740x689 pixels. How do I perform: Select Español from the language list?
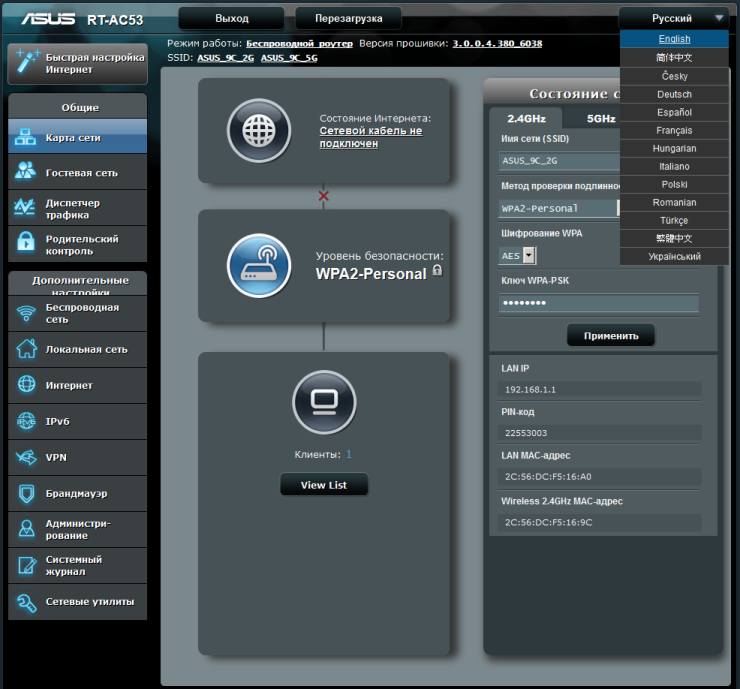coord(674,112)
